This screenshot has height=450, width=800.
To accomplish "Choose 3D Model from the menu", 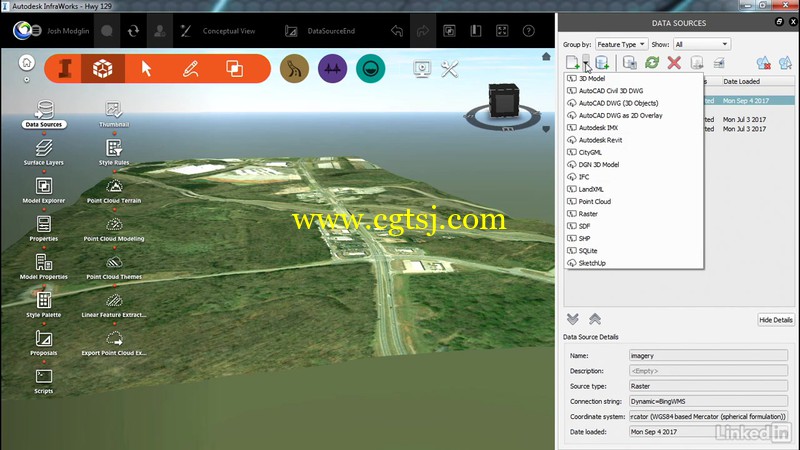I will [634, 79].
